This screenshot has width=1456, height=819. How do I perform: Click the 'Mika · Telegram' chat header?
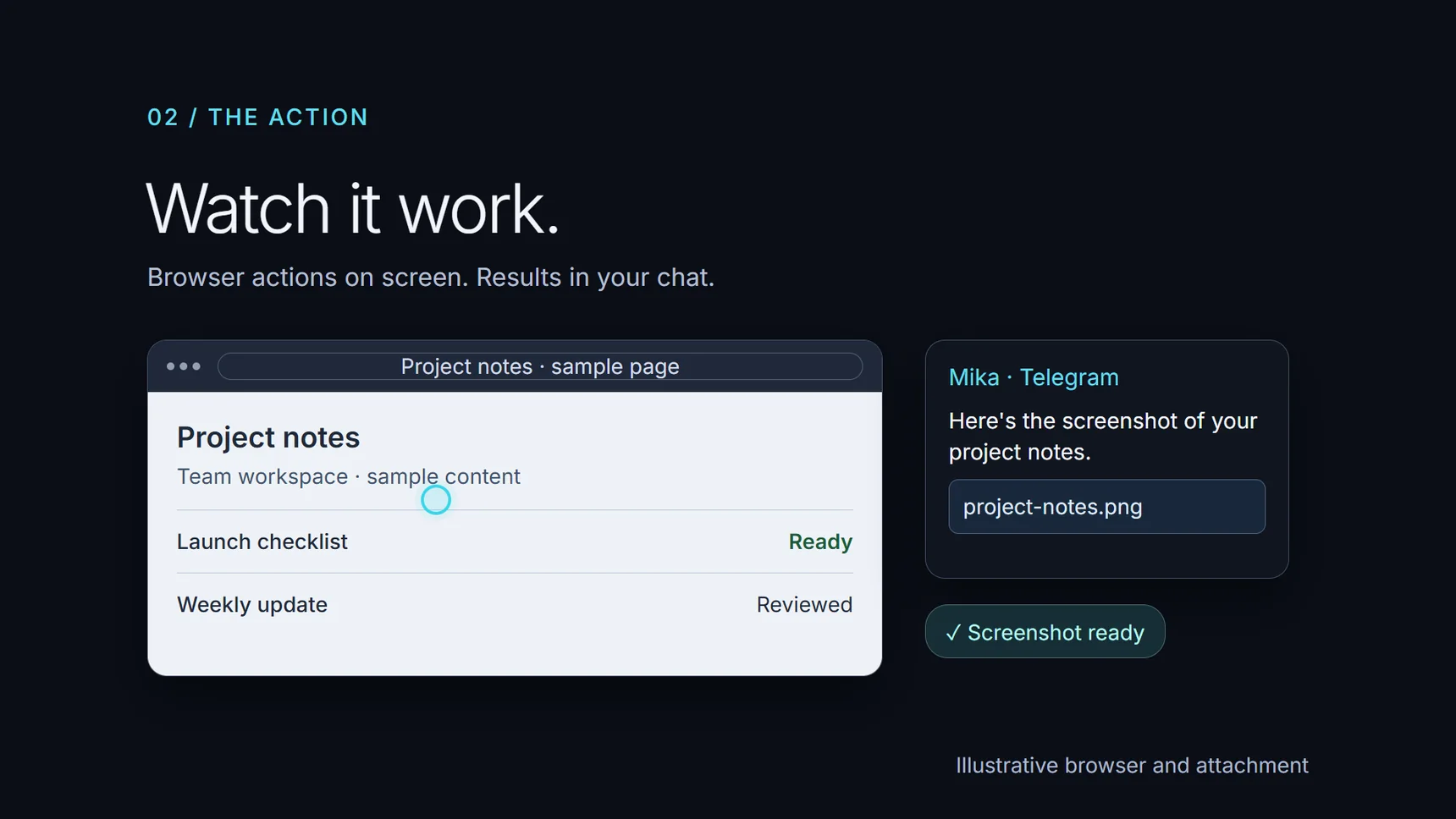(1034, 377)
